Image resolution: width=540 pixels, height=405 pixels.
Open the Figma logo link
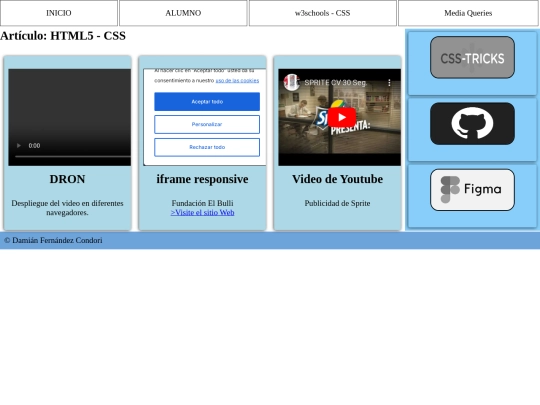(x=472, y=190)
